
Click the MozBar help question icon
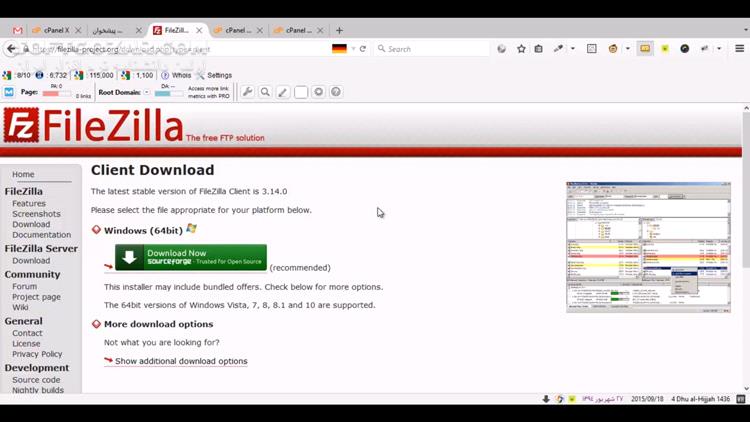[x=336, y=92]
